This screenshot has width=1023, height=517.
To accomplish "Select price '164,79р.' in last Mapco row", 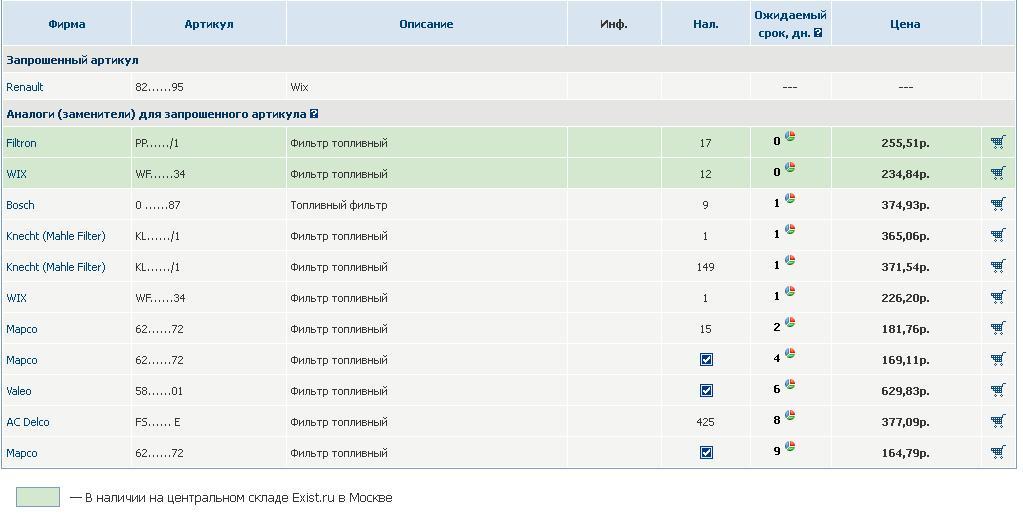I will (906, 453).
